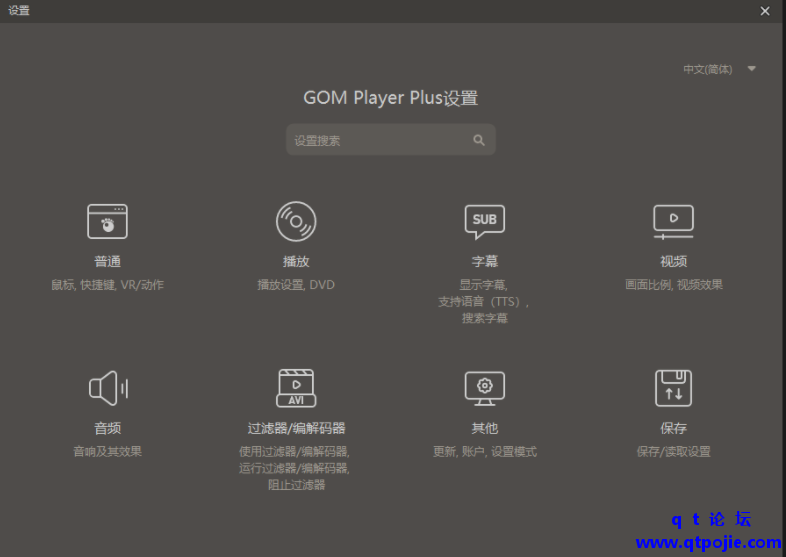Select the 普通 label
Viewport: 786px width, 557px height.
click(107, 261)
